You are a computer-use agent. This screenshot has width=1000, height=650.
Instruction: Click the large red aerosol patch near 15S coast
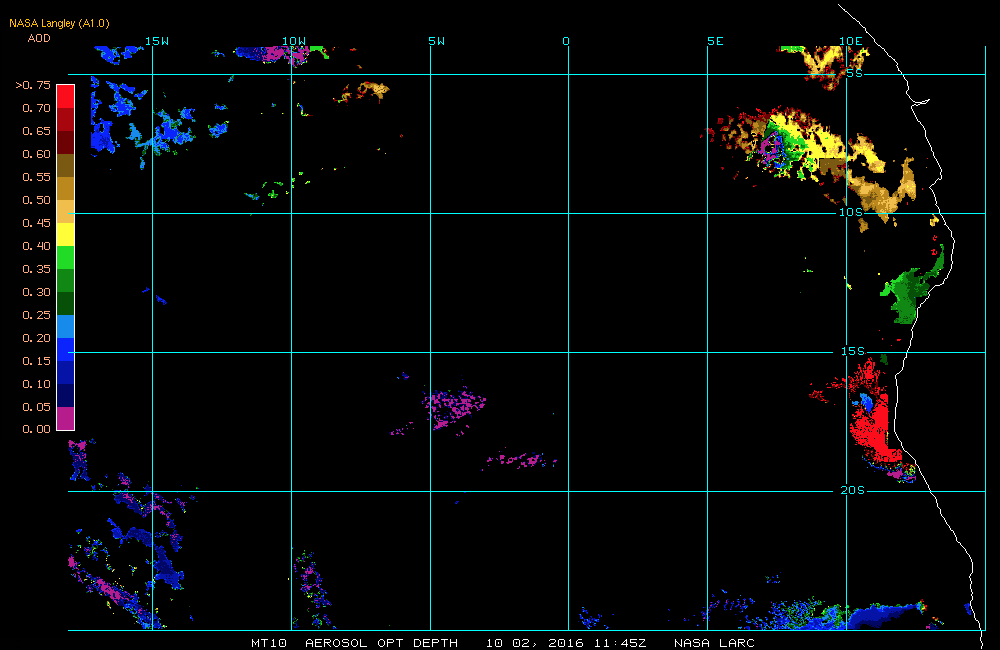pos(875,424)
